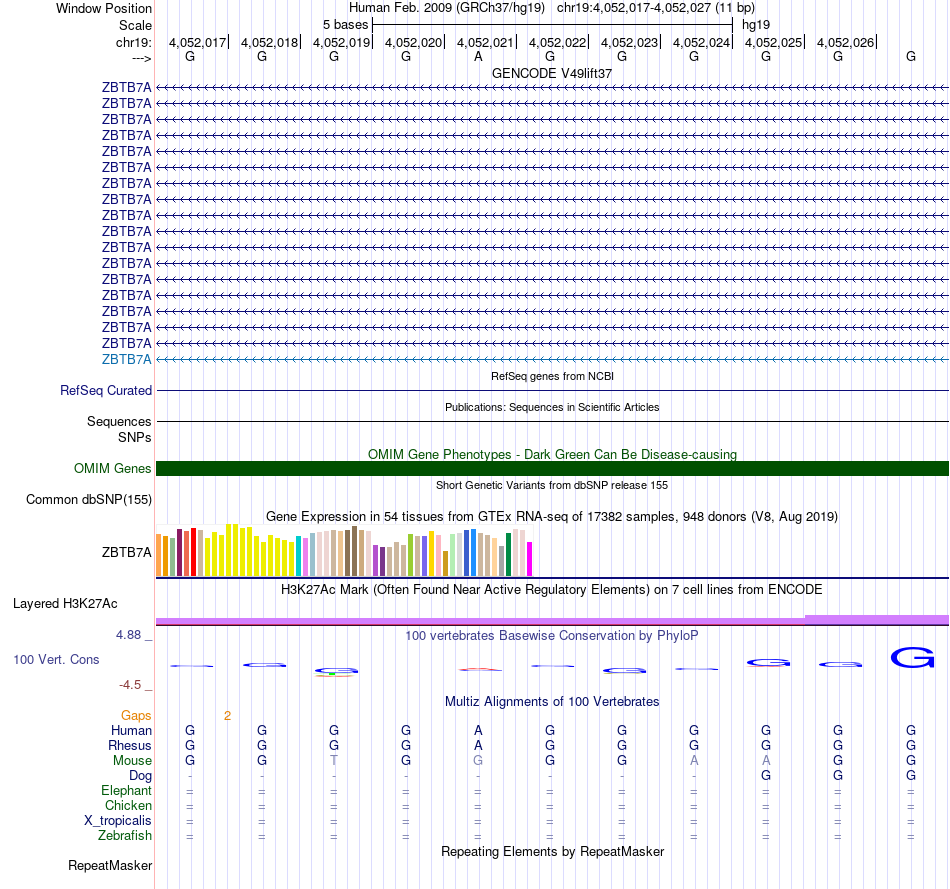
Task: Open the H3K27Ac Mark track title
Action: pyautogui.click(x=552, y=590)
